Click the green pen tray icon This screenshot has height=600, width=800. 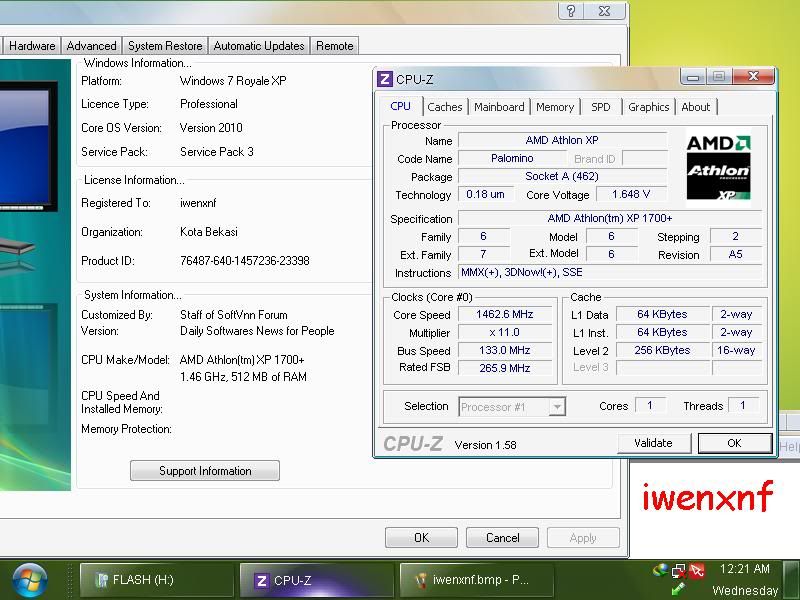679,589
